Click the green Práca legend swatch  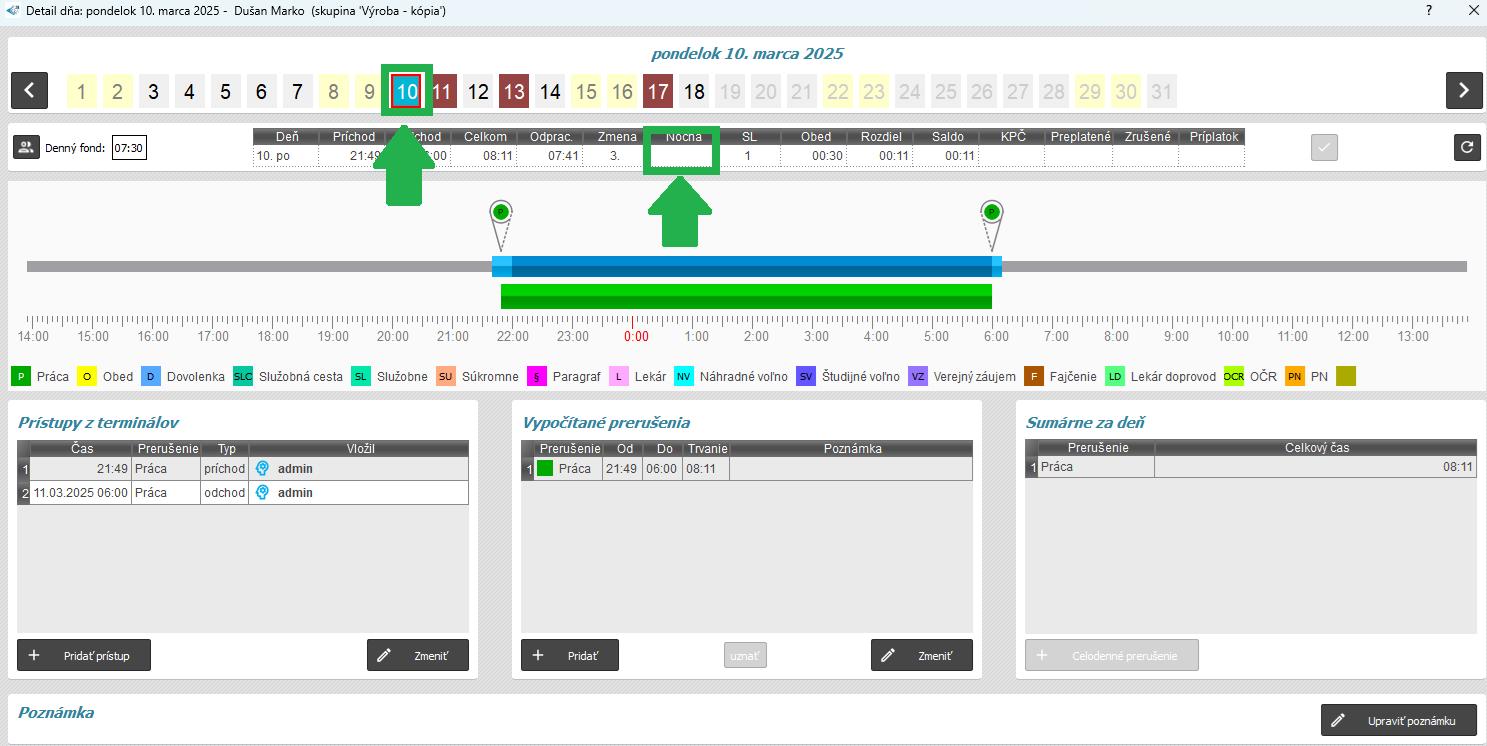(20, 377)
